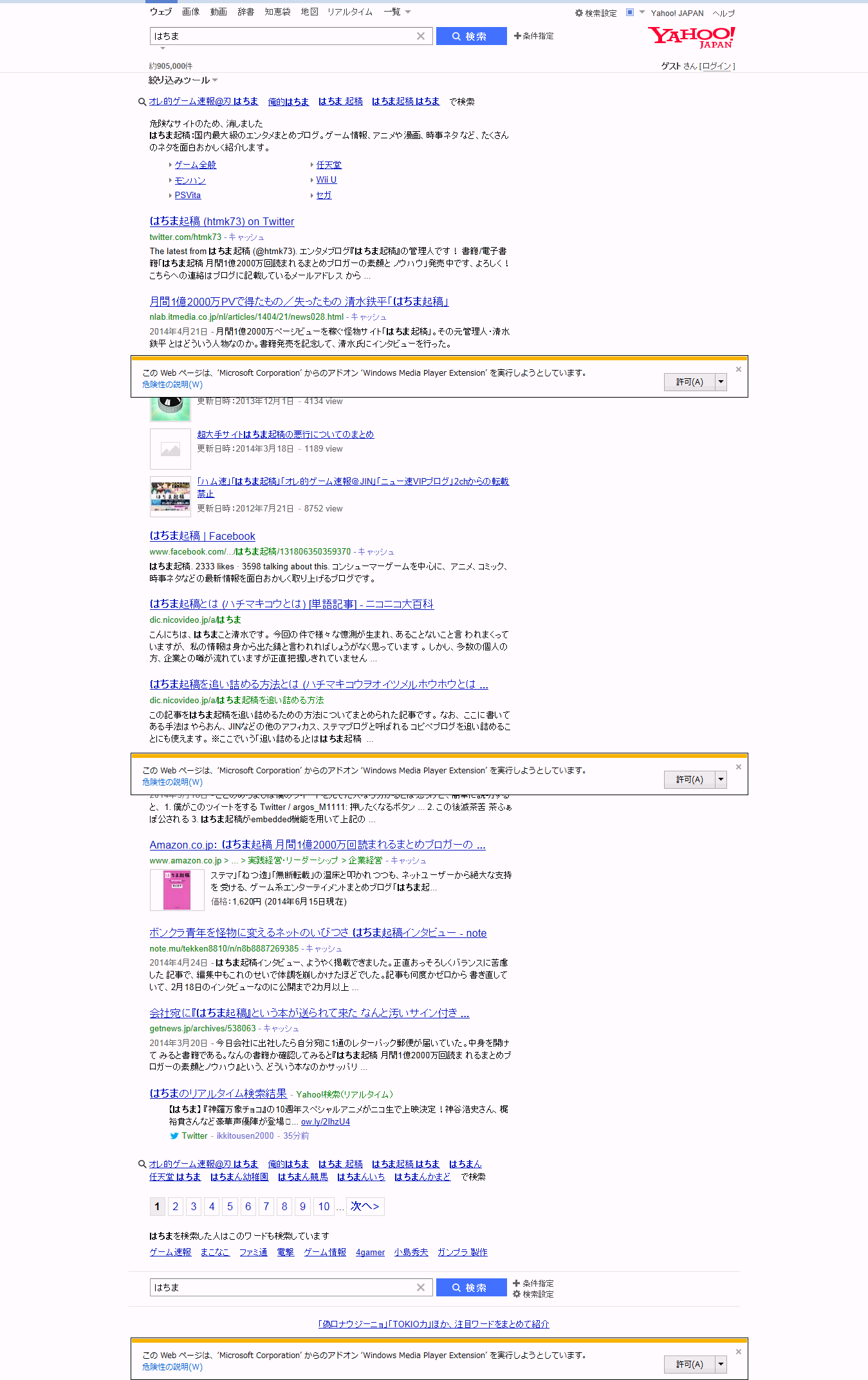Switch to the リアルタイム search tab
Screen dimensions: 868x1380
(x=350, y=12)
